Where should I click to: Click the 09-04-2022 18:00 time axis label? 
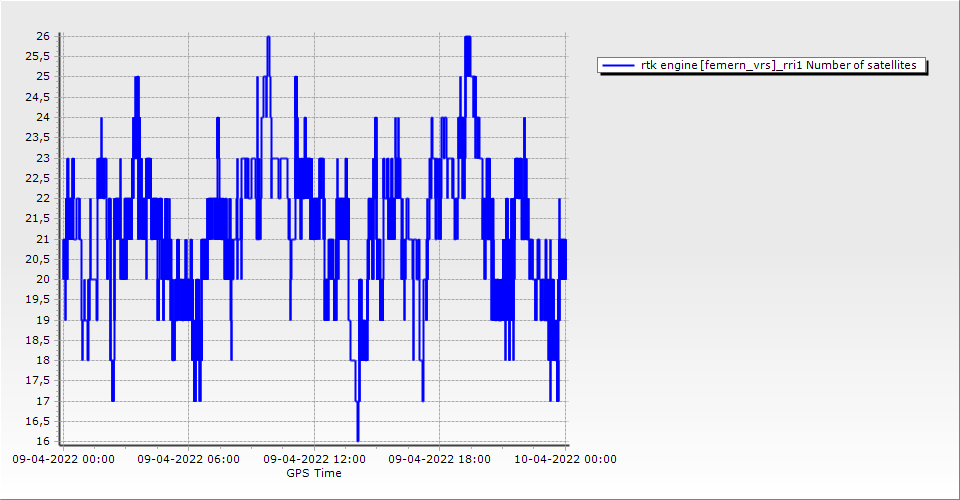pos(439,459)
